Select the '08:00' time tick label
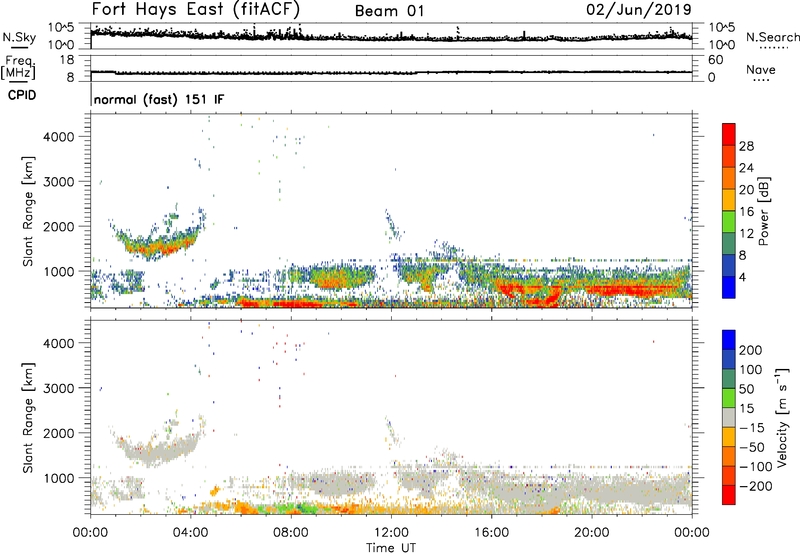 (291, 533)
